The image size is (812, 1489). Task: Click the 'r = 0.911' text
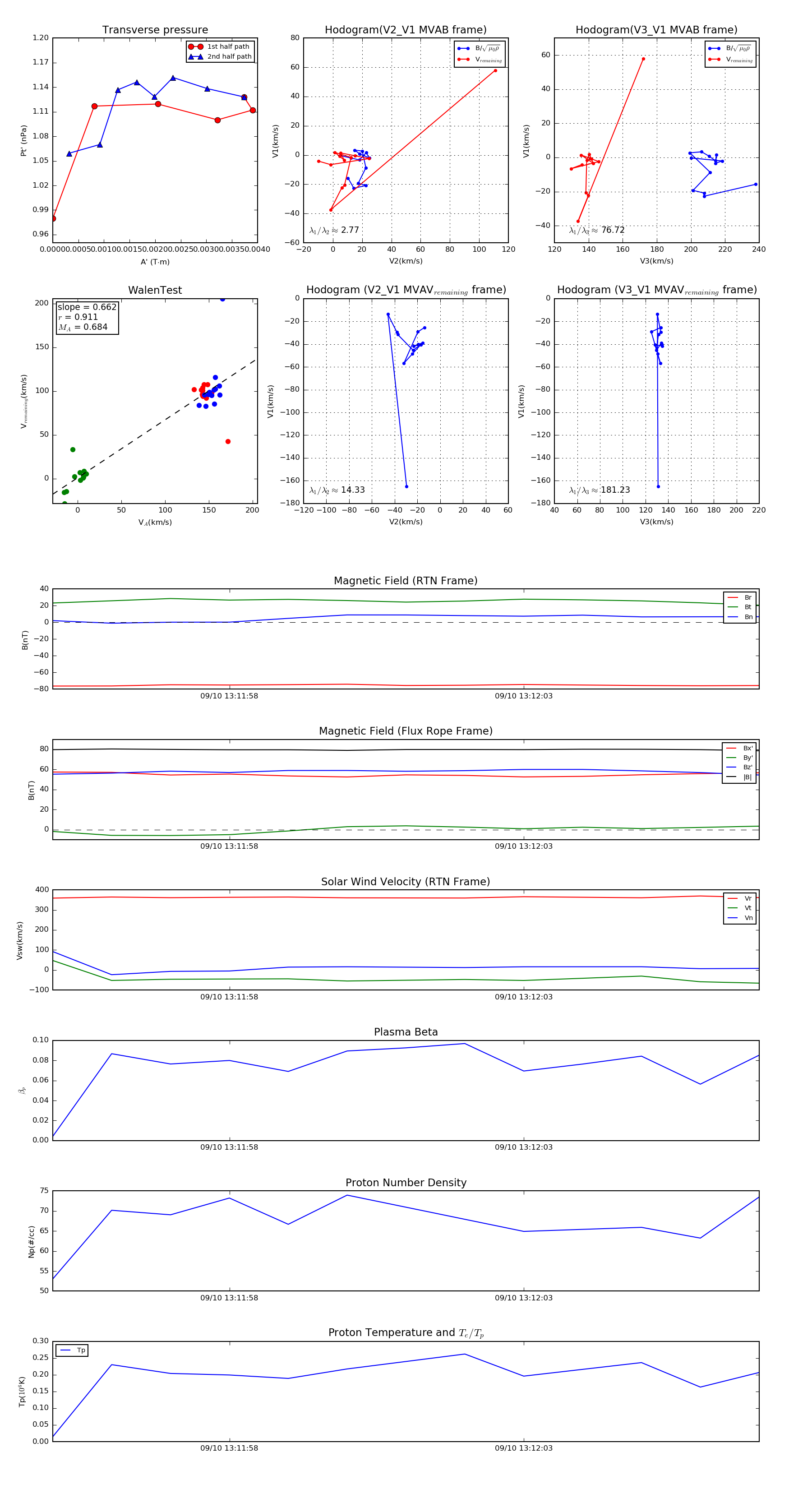point(78,317)
